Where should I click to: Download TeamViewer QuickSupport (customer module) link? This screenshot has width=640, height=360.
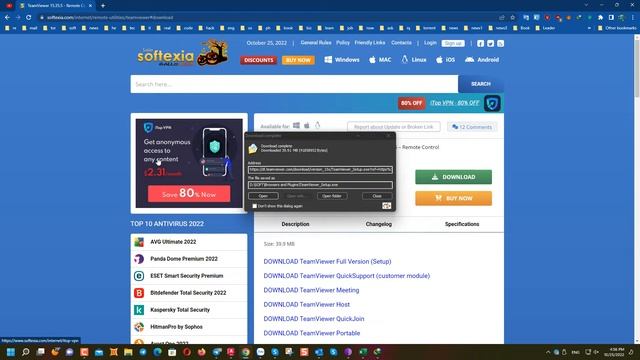coord(347,276)
